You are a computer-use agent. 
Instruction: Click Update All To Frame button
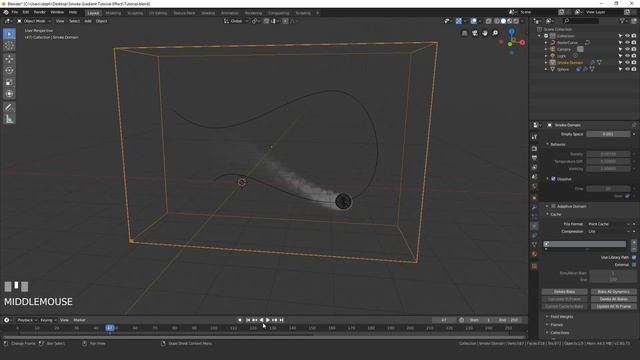613,307
